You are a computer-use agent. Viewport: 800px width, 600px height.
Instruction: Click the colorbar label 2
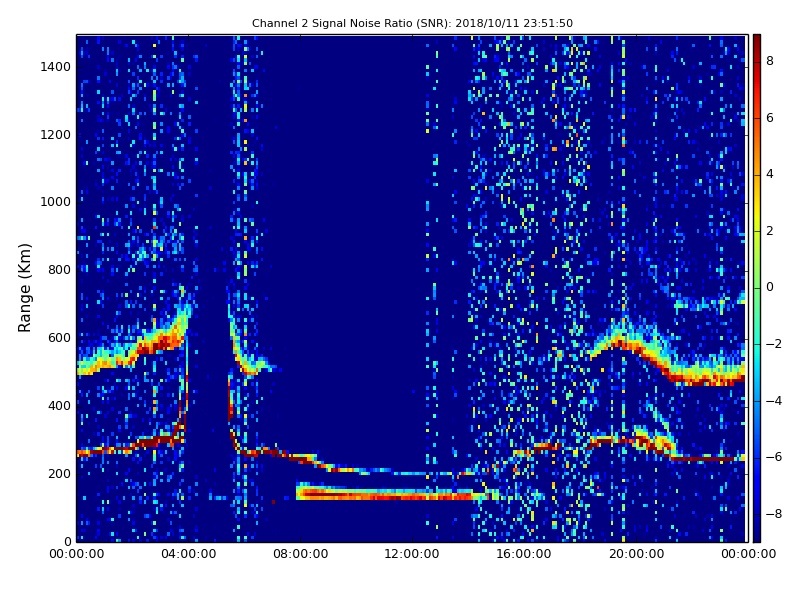770,231
